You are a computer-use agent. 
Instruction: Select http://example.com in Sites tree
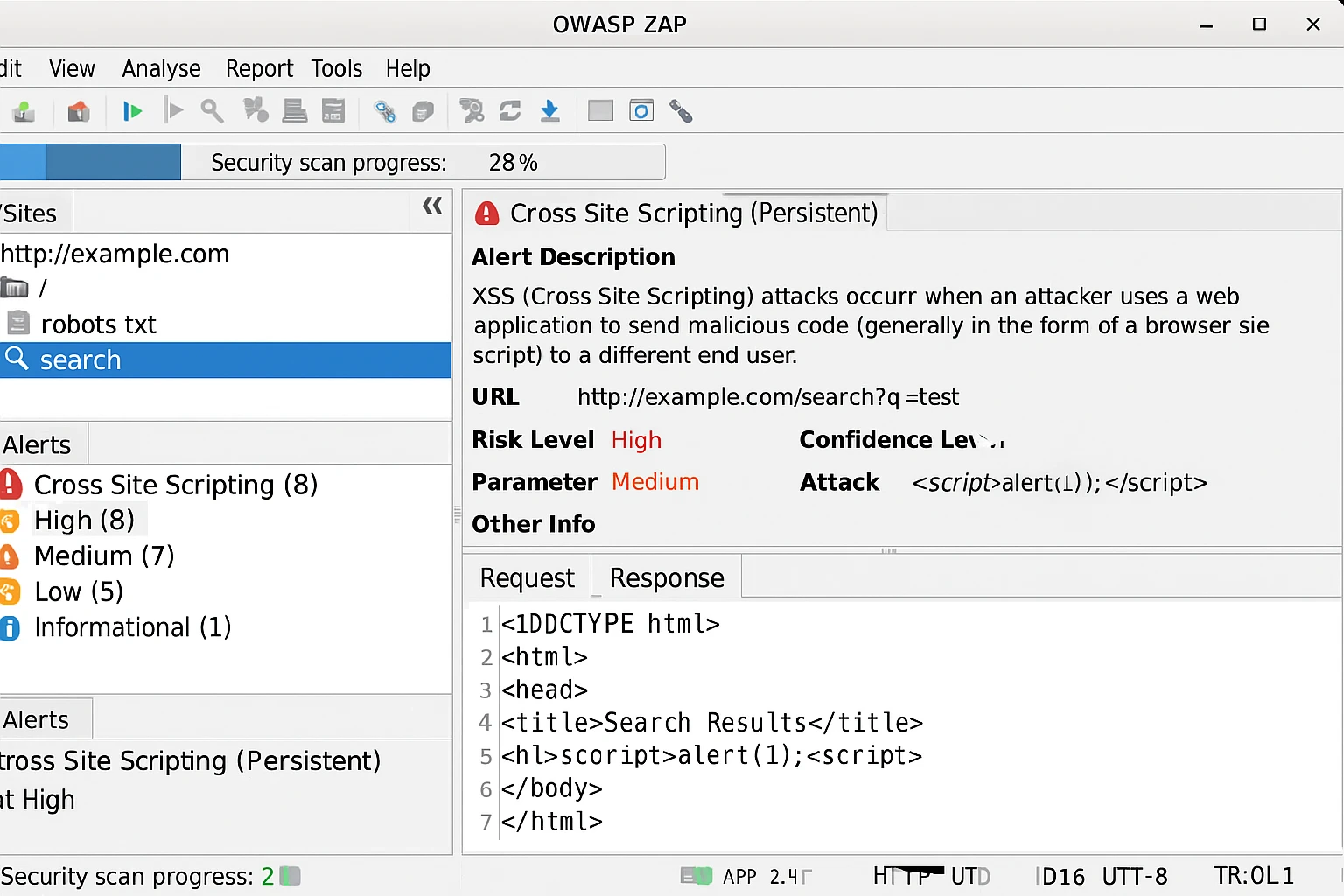(115, 254)
